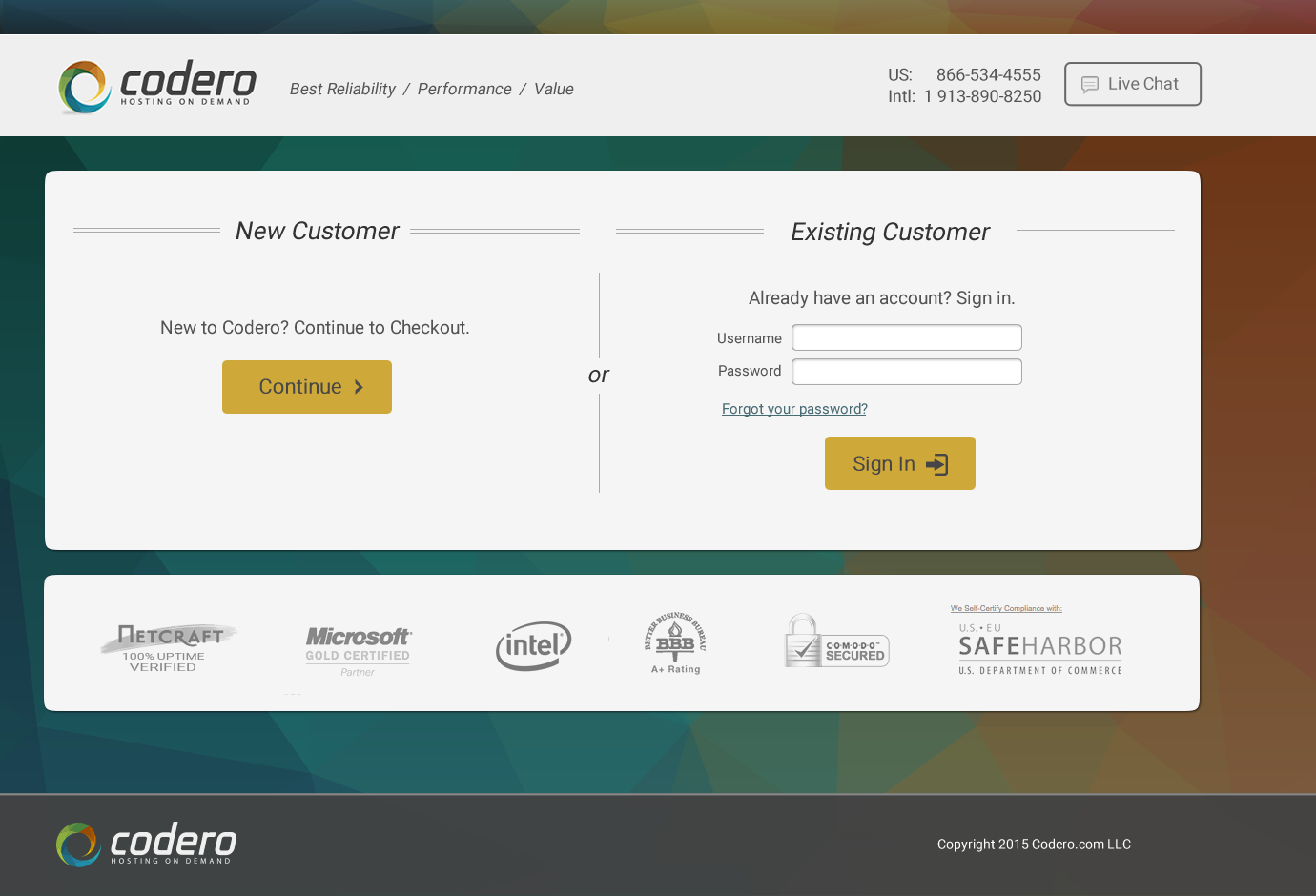Image resolution: width=1316 pixels, height=896 pixels.
Task: Click the 'Best Reliability' tagline text
Action: 342,89
